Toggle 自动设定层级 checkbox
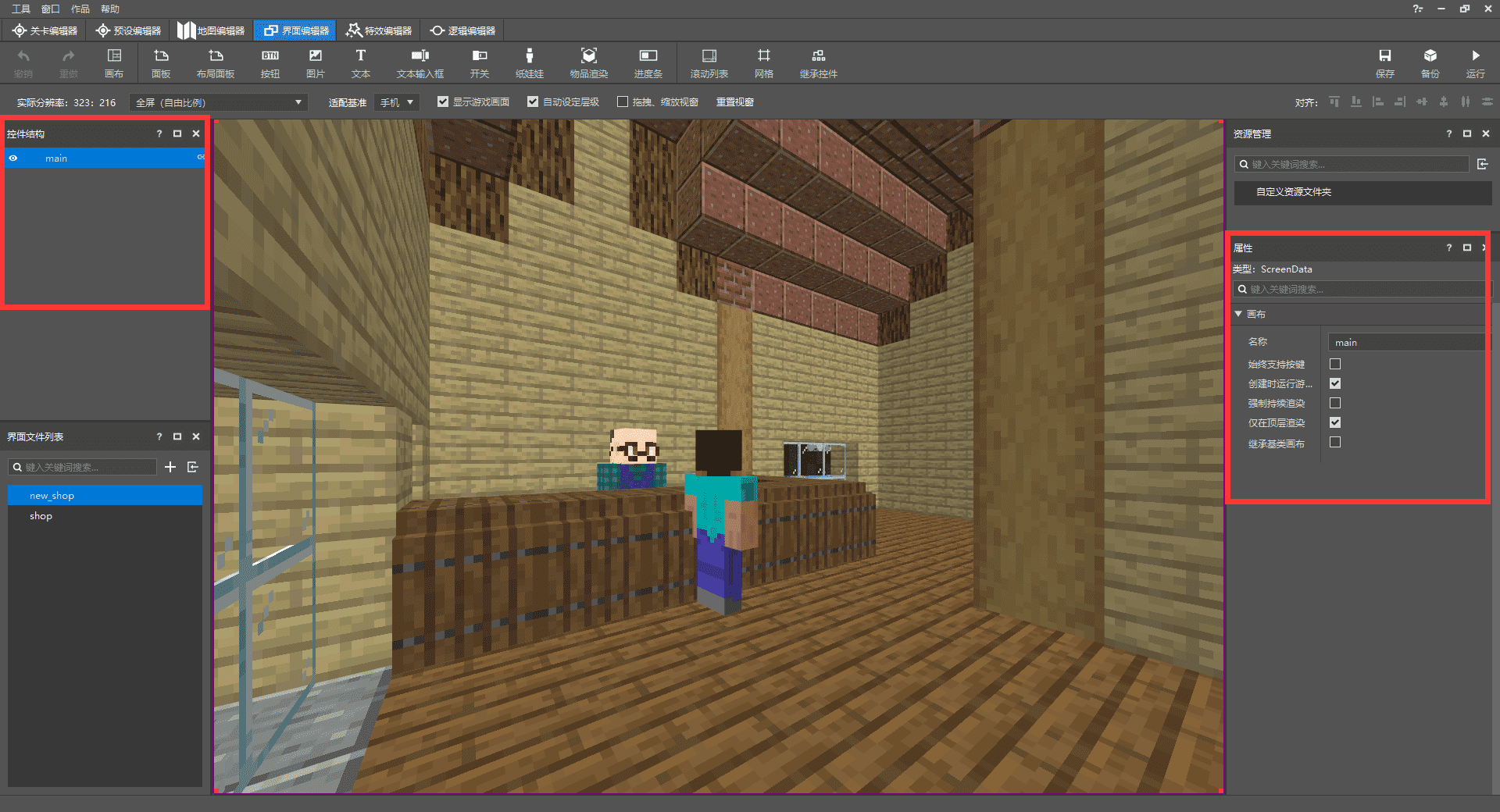Screen dimensions: 1500x812 click(533, 101)
